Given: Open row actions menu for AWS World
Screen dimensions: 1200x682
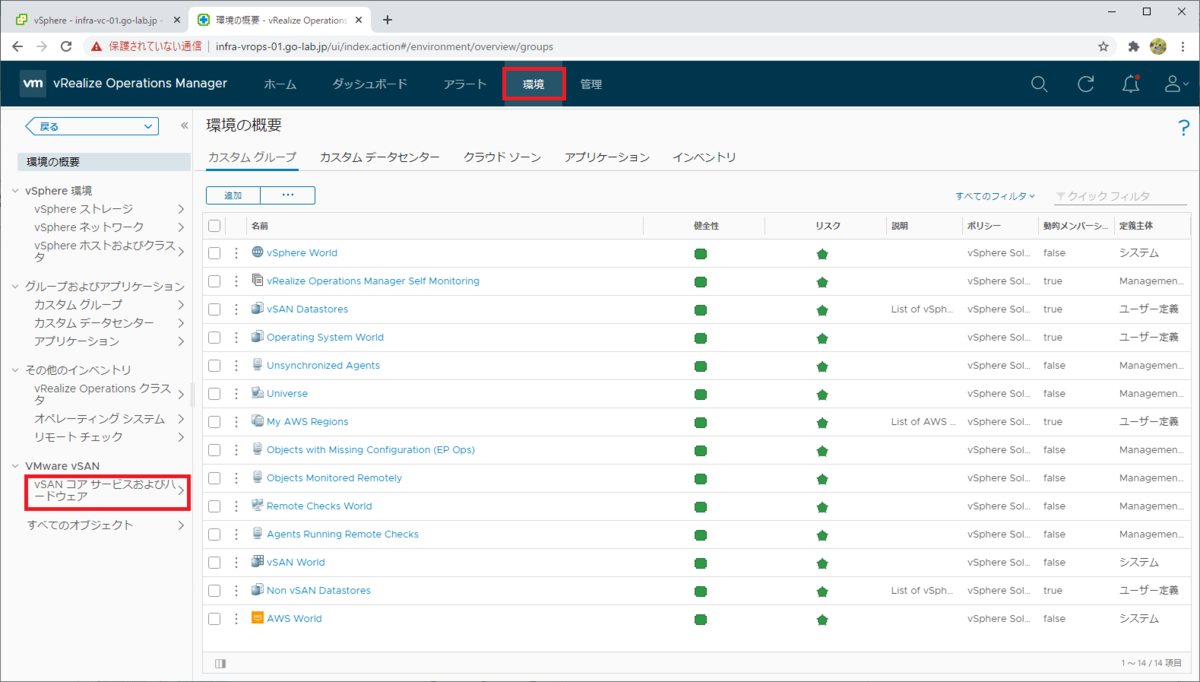Looking at the screenshot, I should click(237, 618).
